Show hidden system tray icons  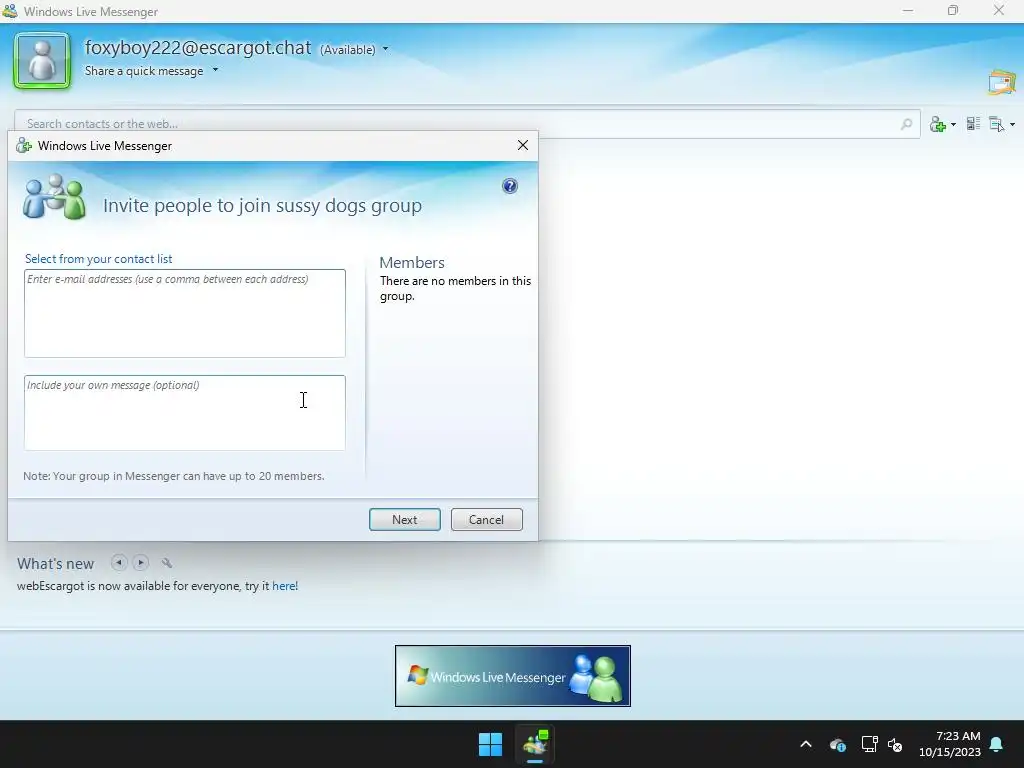pos(806,744)
